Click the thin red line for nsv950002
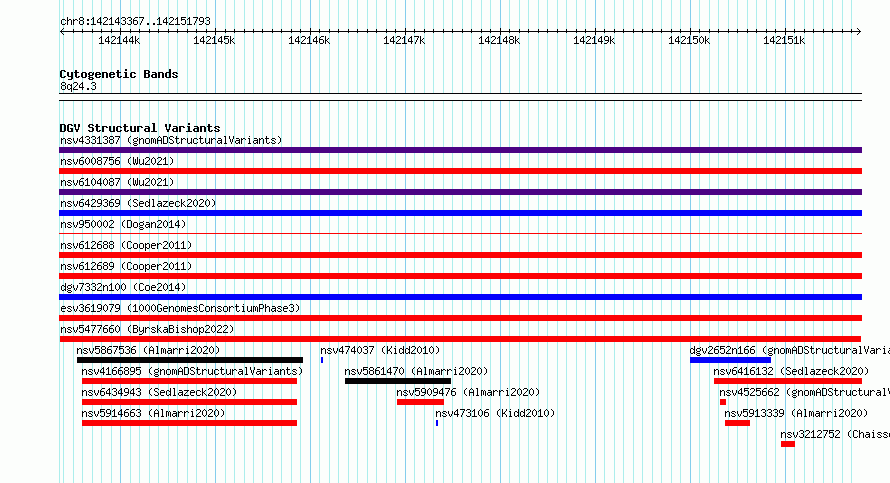The height and width of the screenshot is (483, 890). point(460,233)
